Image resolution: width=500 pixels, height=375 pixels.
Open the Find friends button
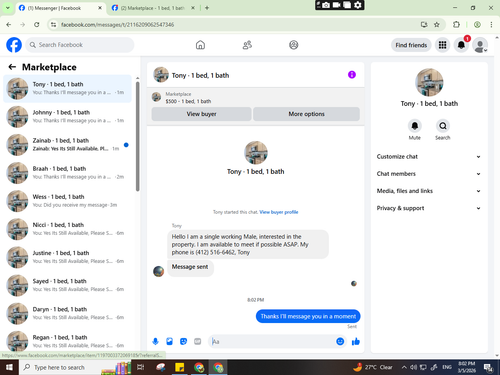pyautogui.click(x=411, y=45)
